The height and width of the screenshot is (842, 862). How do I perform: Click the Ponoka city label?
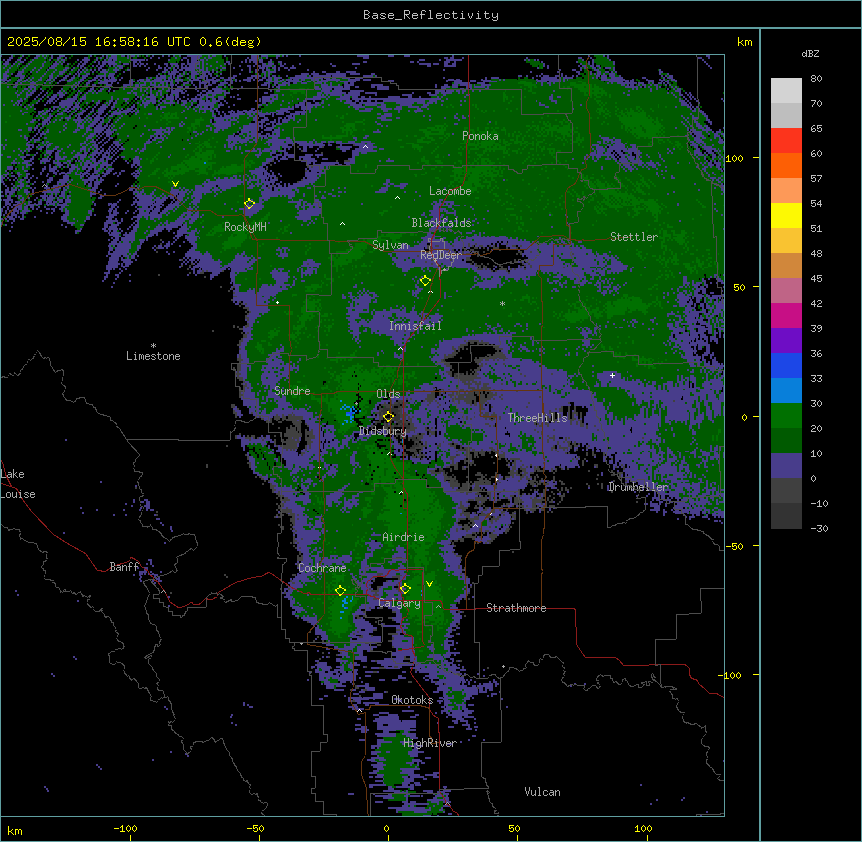(x=480, y=136)
